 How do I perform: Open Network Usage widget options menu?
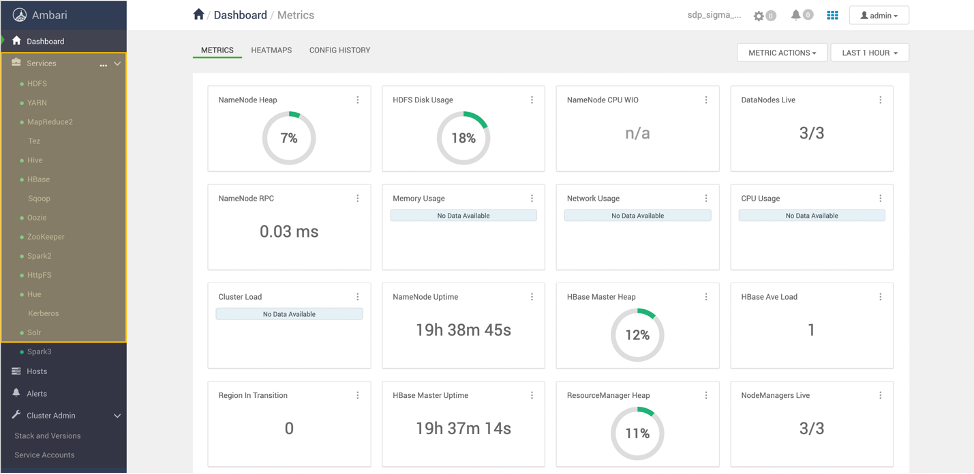706,198
